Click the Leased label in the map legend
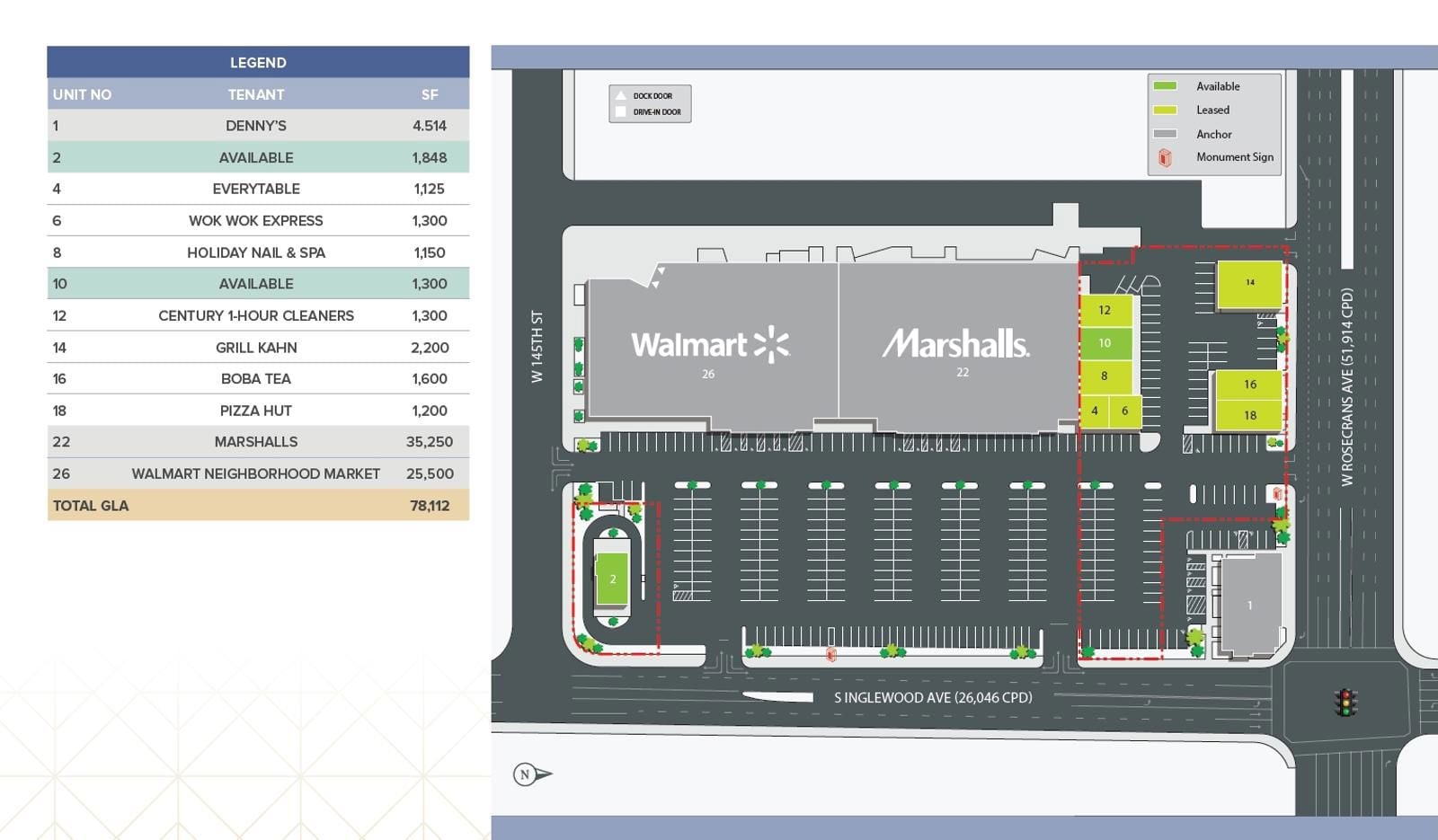 [x=1212, y=109]
